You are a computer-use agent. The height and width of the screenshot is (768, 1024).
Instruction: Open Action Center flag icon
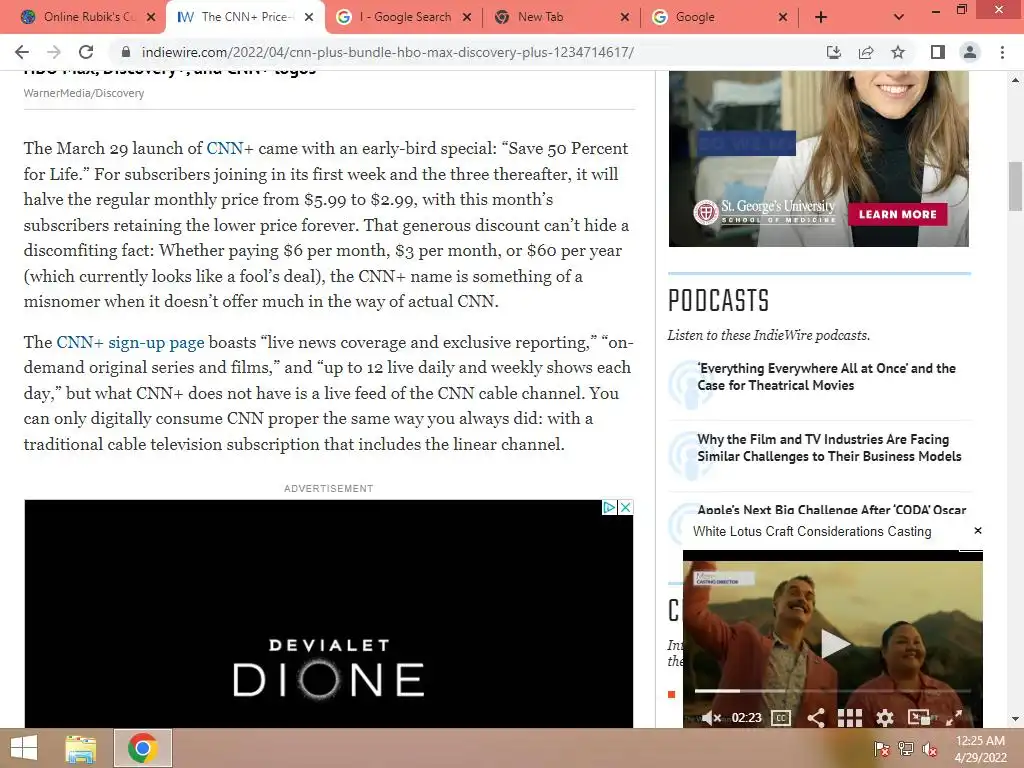coord(881,749)
